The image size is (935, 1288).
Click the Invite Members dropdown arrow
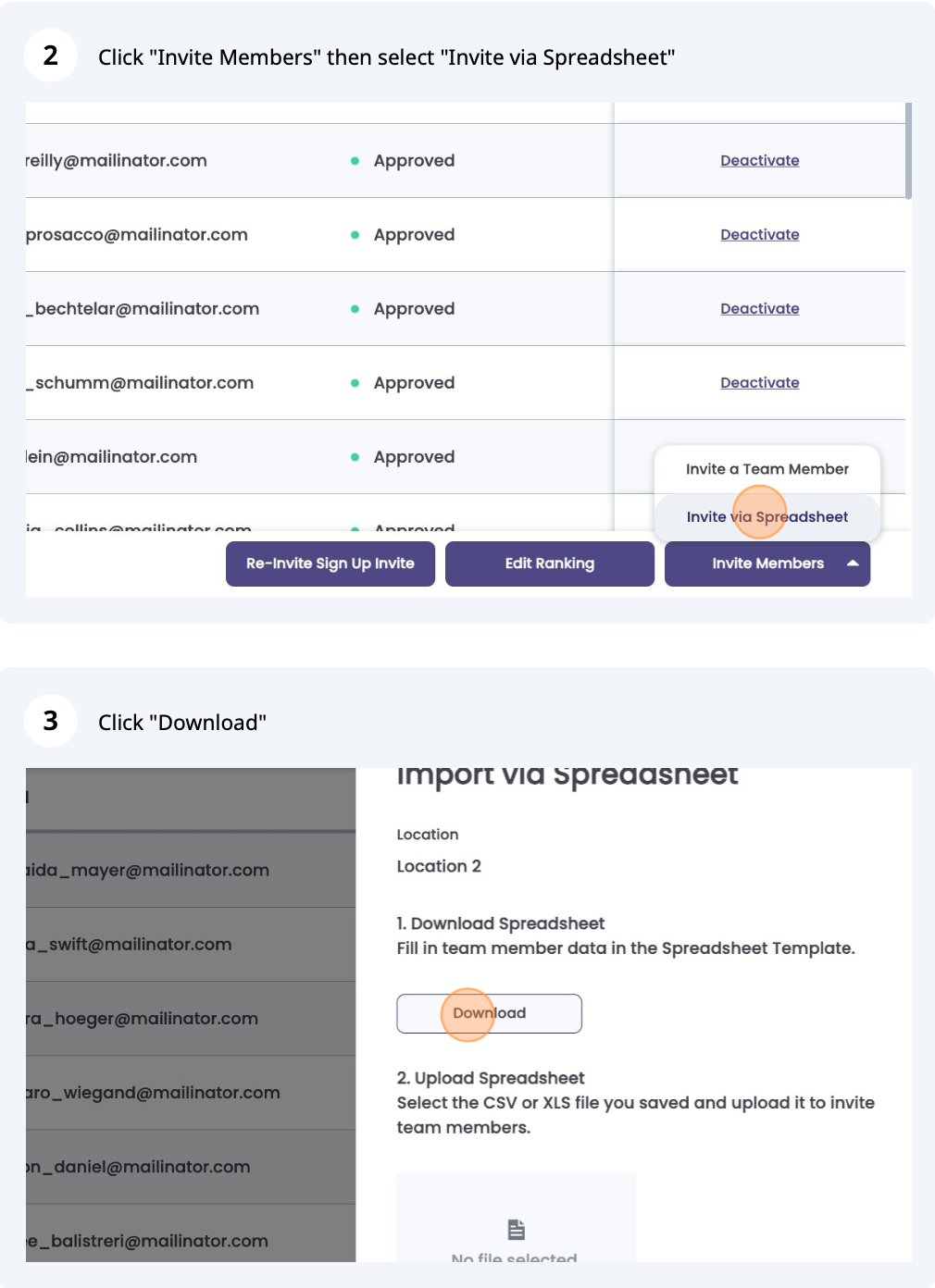pos(853,563)
